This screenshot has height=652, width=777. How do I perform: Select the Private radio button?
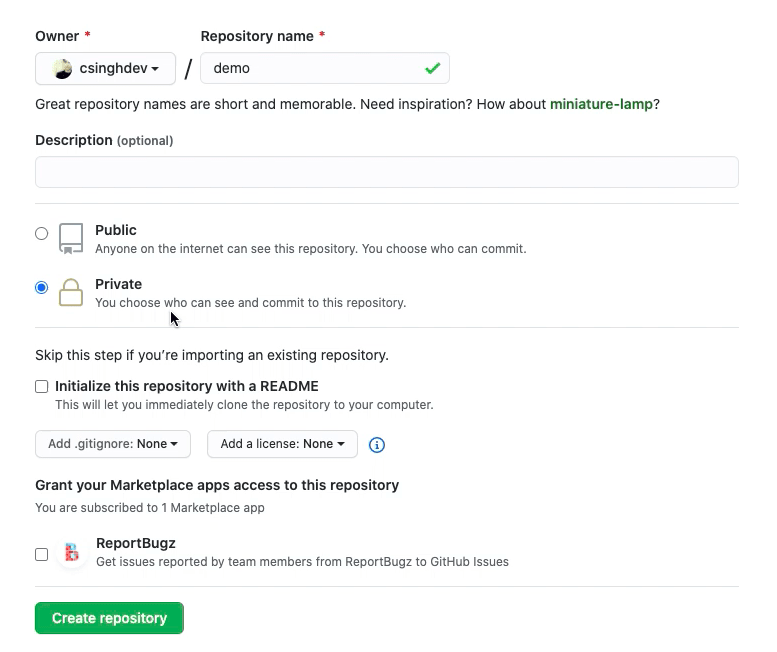(x=42, y=287)
